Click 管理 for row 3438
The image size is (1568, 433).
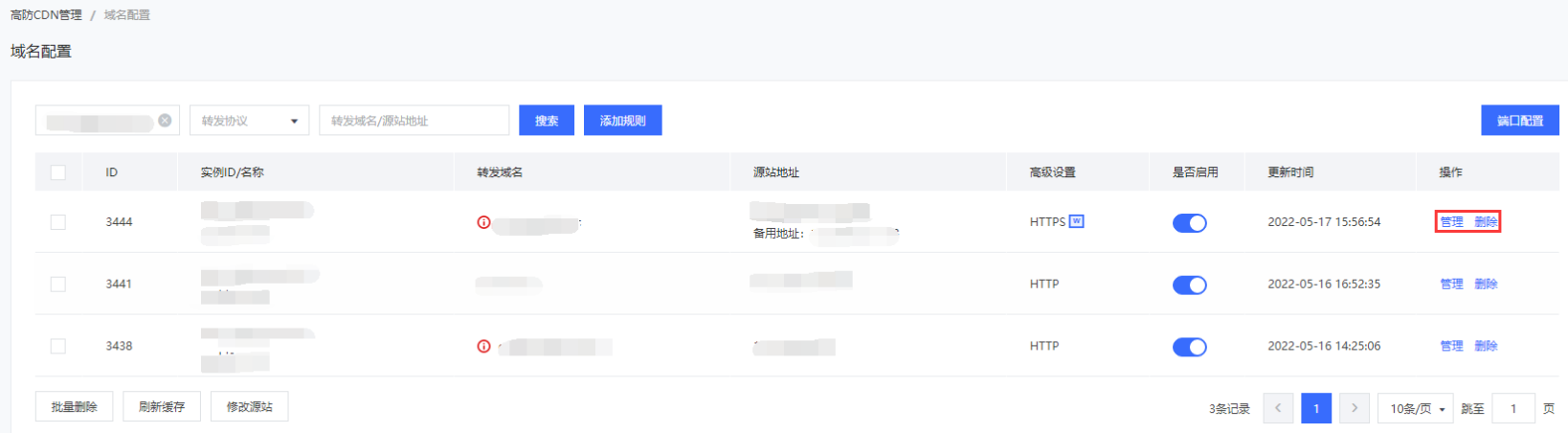click(x=1451, y=346)
